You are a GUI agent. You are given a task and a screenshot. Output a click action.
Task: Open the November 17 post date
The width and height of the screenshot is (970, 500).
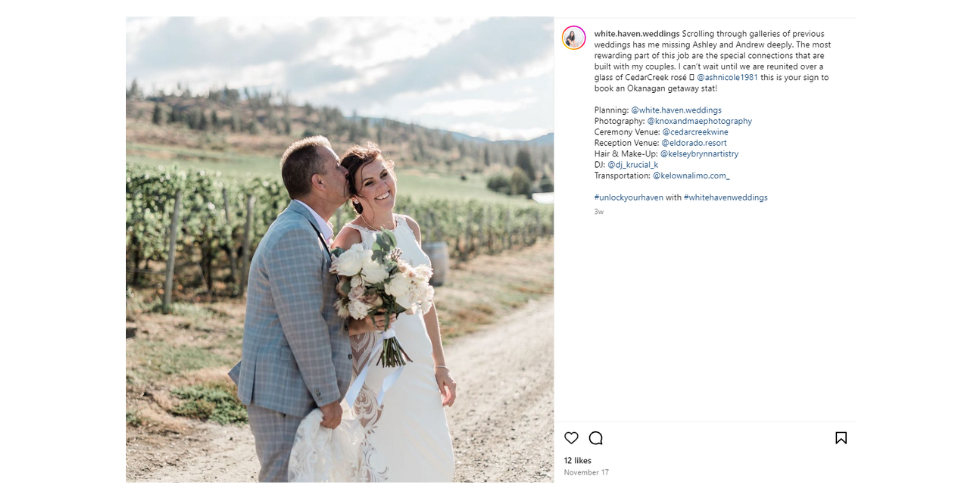click(x=586, y=472)
